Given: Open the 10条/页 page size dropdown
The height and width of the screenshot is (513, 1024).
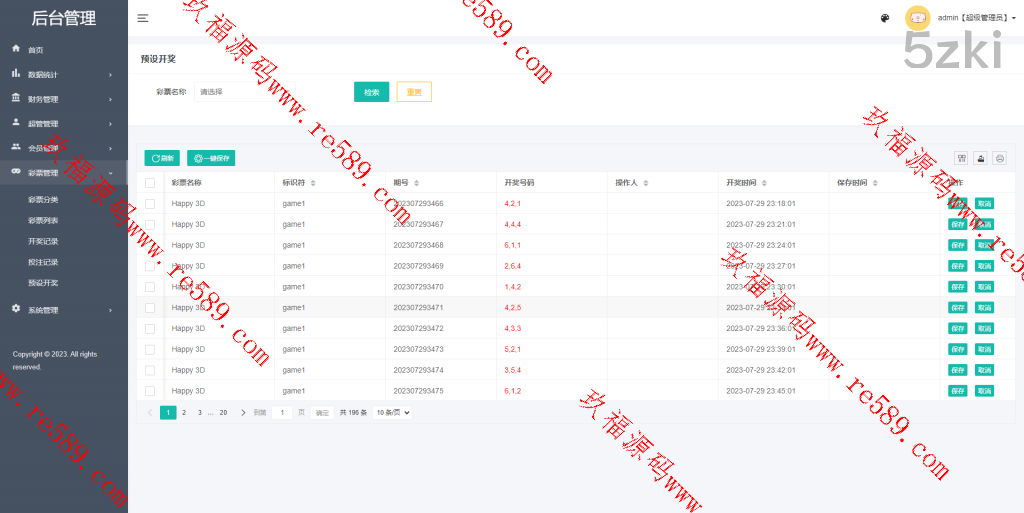Looking at the screenshot, I should (393, 412).
